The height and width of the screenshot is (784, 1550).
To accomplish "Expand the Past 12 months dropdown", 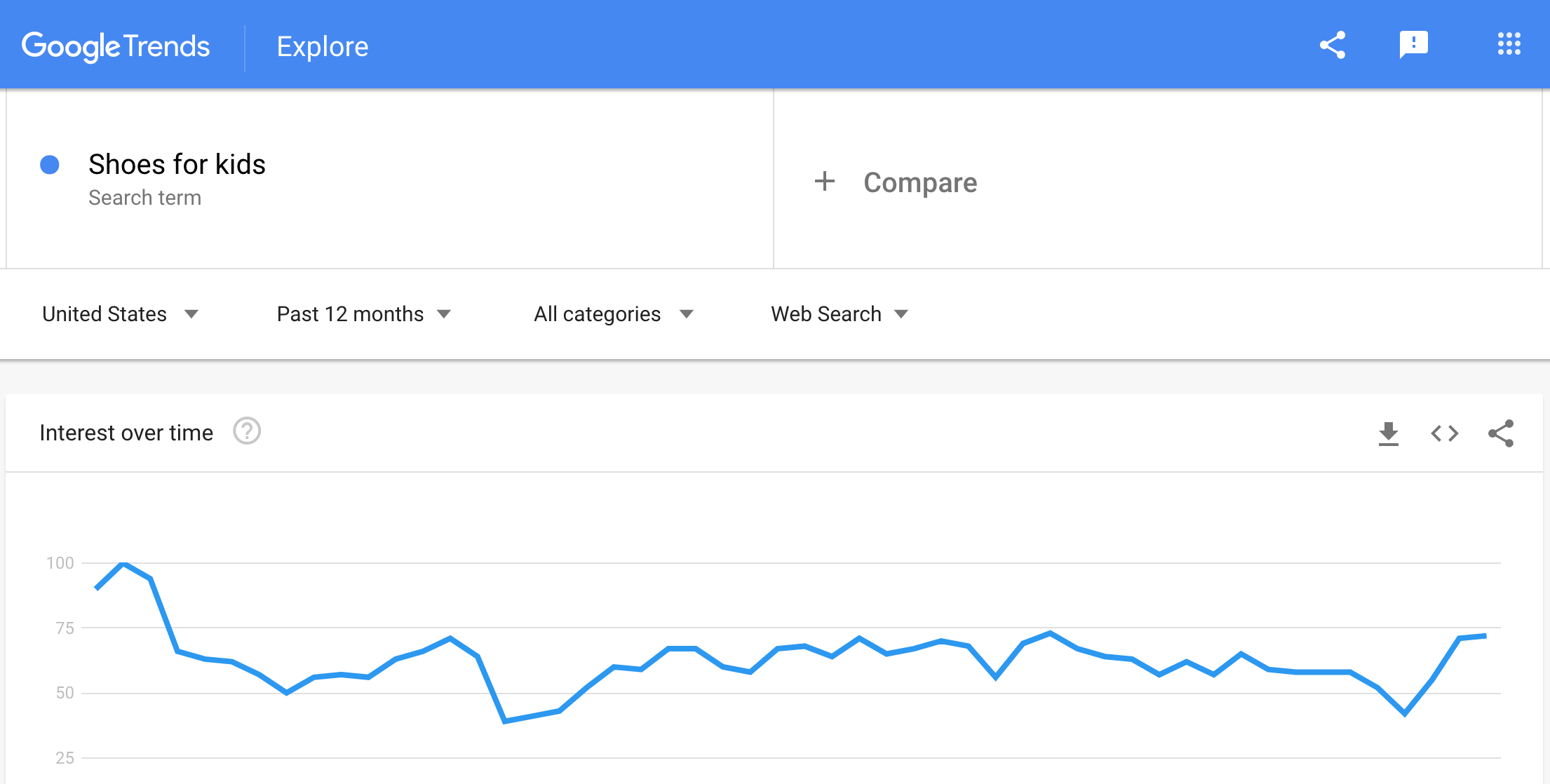I will pos(363,314).
